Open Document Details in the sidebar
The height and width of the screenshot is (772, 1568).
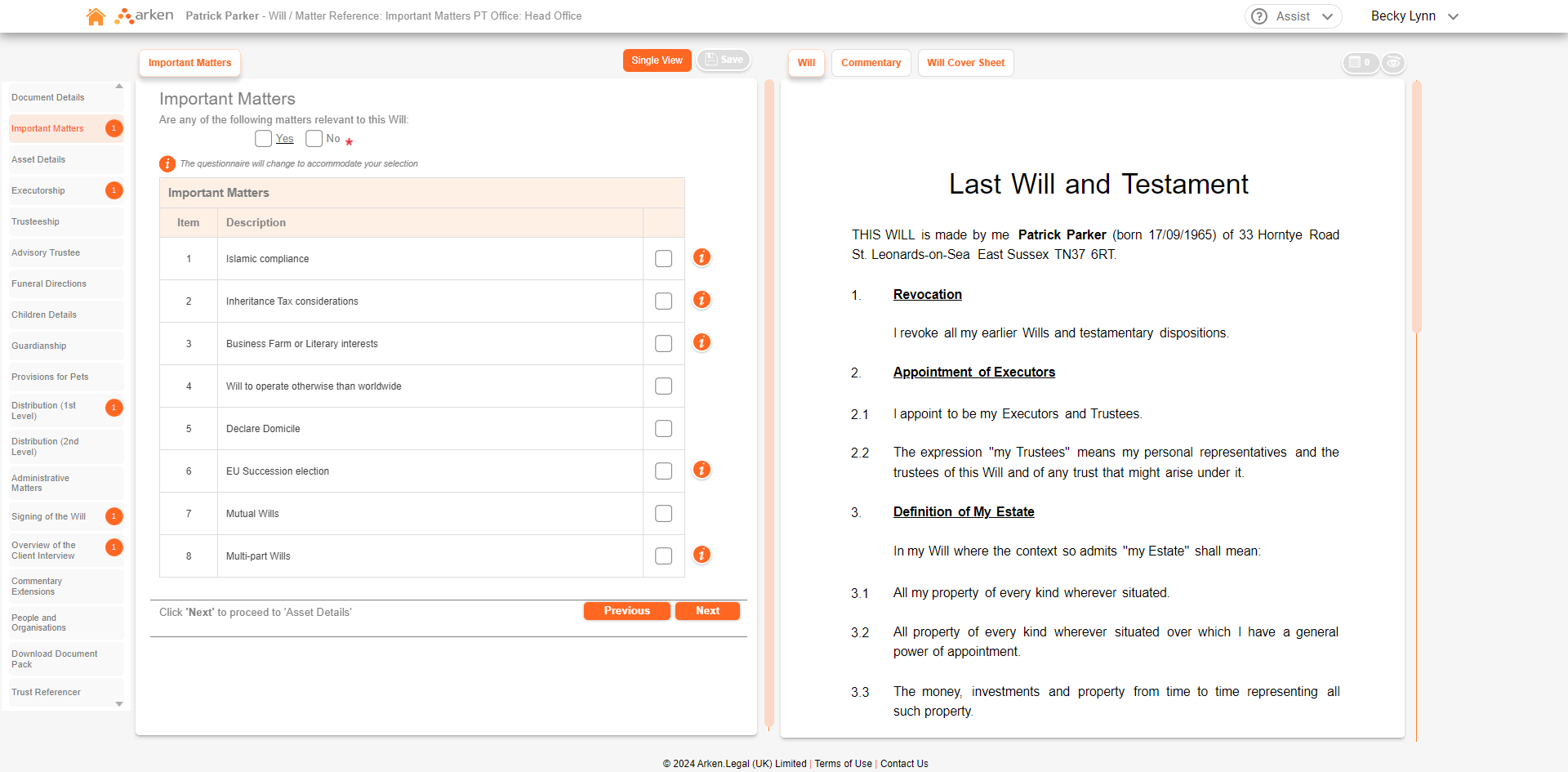66,97
